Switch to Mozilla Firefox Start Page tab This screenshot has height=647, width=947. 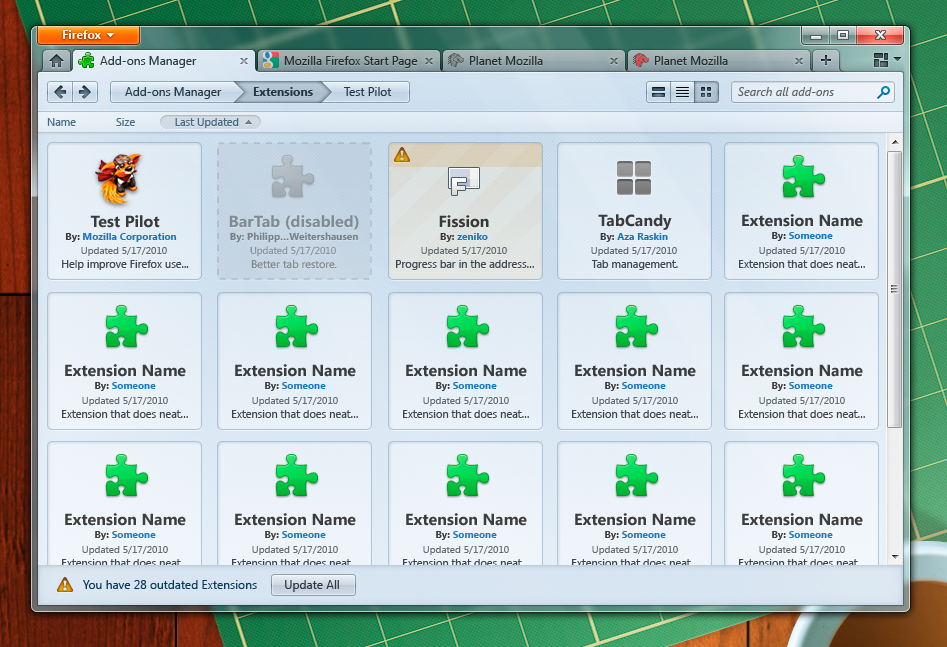point(348,60)
